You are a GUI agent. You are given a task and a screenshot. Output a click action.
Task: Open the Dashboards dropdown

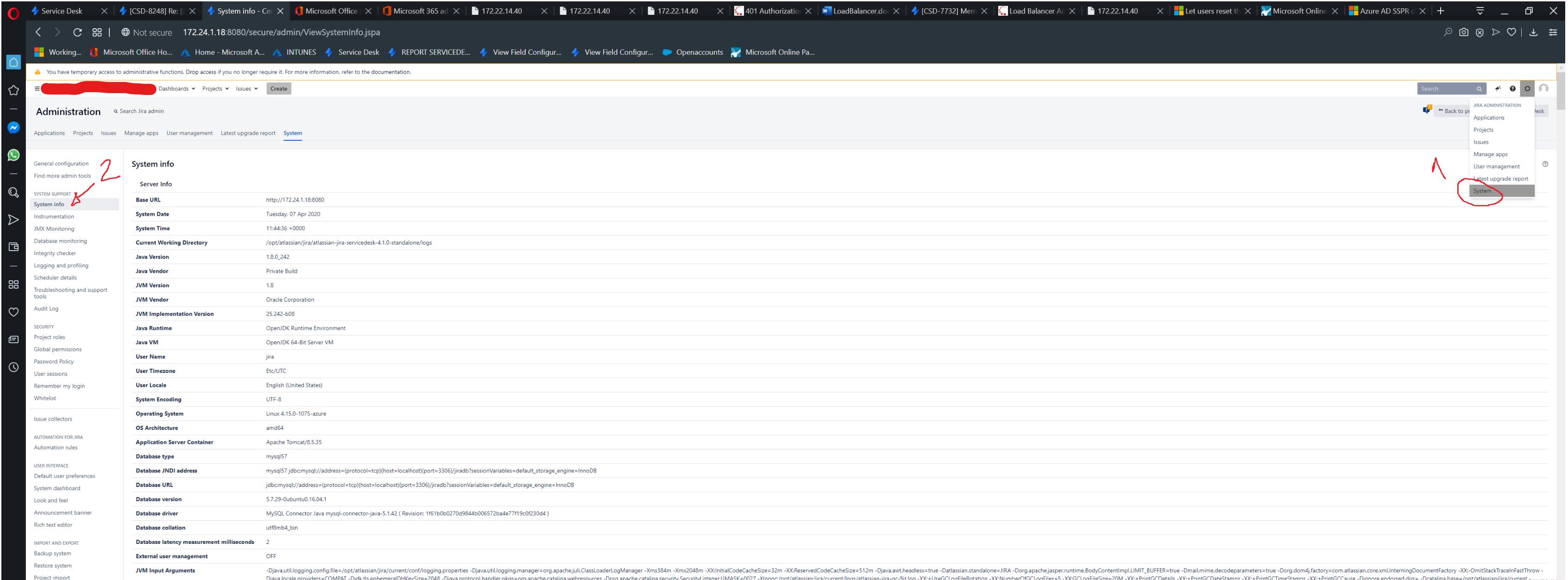coord(176,88)
